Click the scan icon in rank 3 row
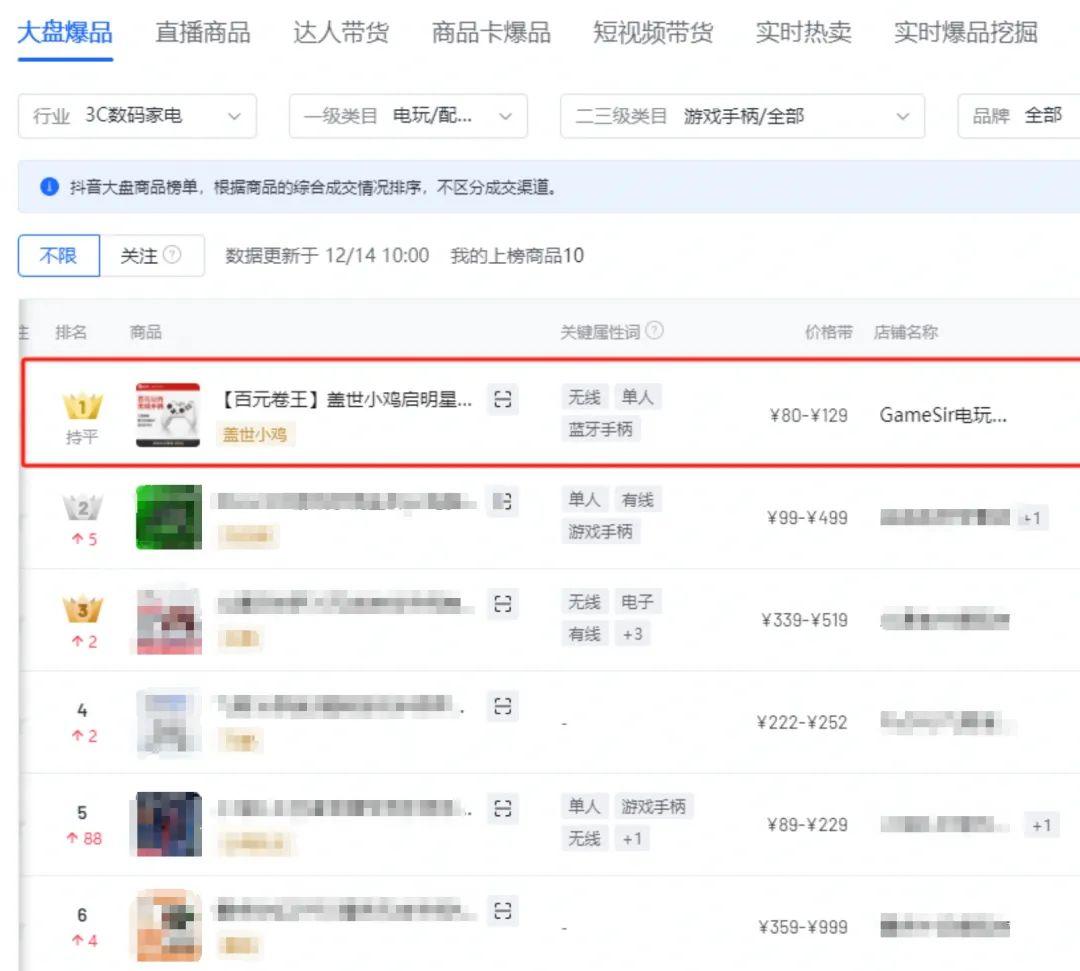This screenshot has width=1080, height=971. pyautogui.click(x=503, y=604)
